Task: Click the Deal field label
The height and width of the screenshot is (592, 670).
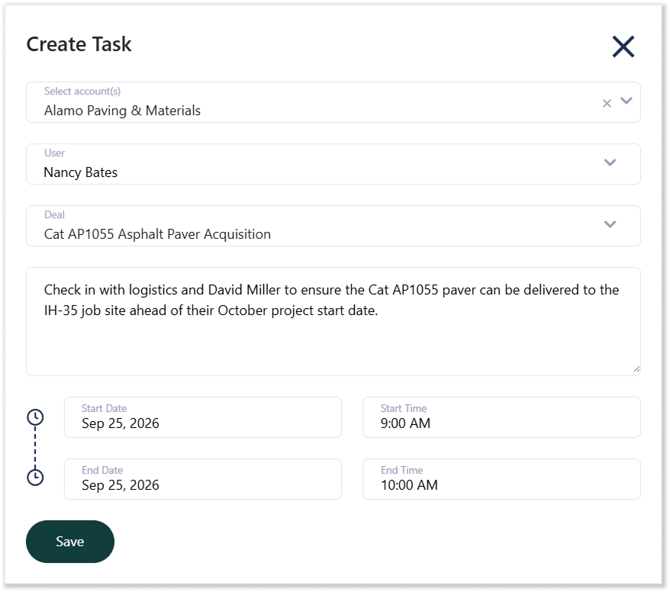Action: pos(54,215)
